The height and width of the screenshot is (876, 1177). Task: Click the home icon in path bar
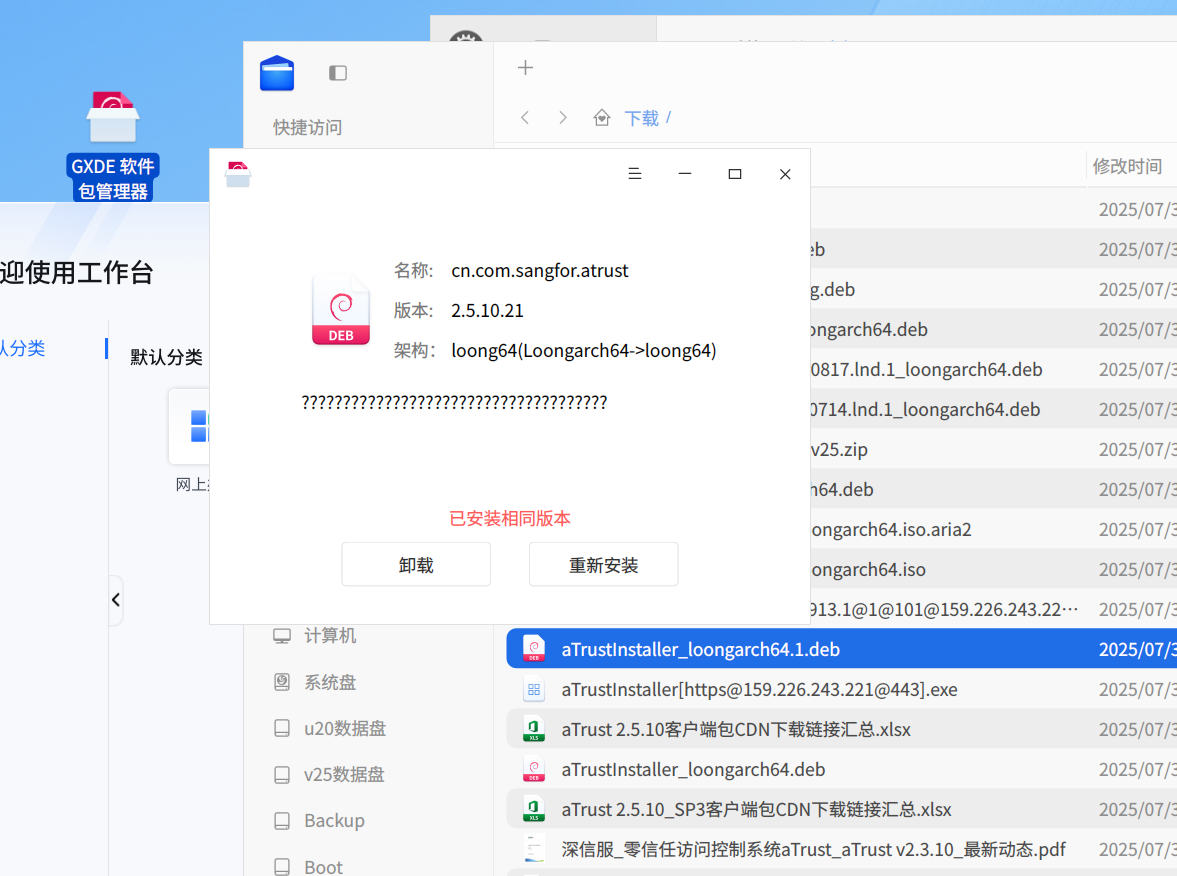601,118
